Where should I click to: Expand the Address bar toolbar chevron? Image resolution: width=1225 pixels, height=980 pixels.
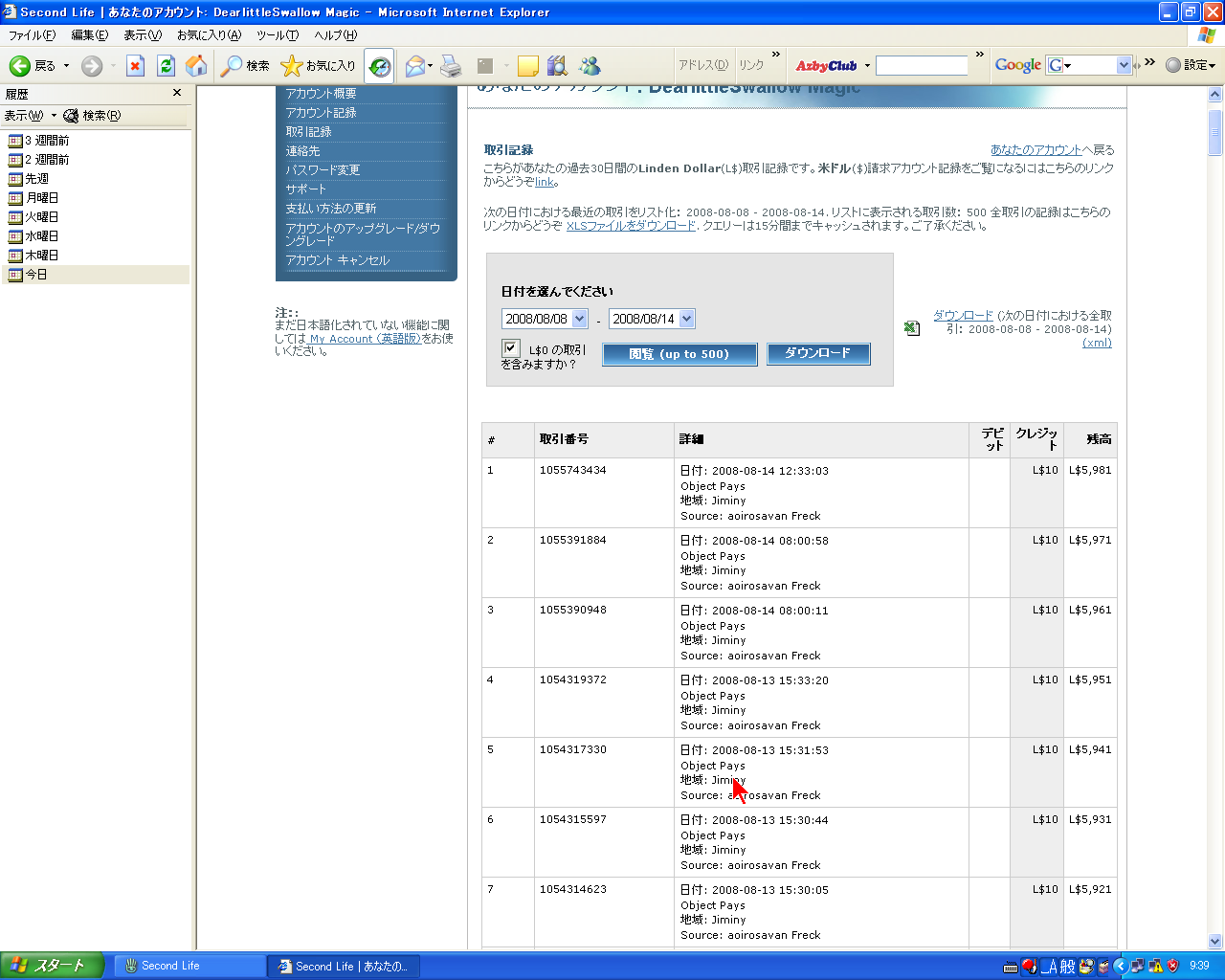coord(776,56)
